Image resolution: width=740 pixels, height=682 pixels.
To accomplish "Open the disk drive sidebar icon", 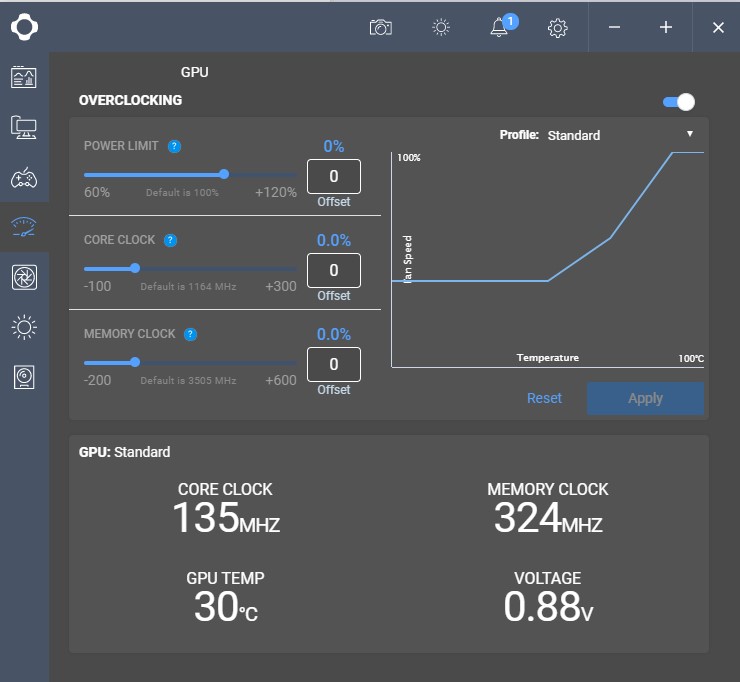I will (x=24, y=377).
